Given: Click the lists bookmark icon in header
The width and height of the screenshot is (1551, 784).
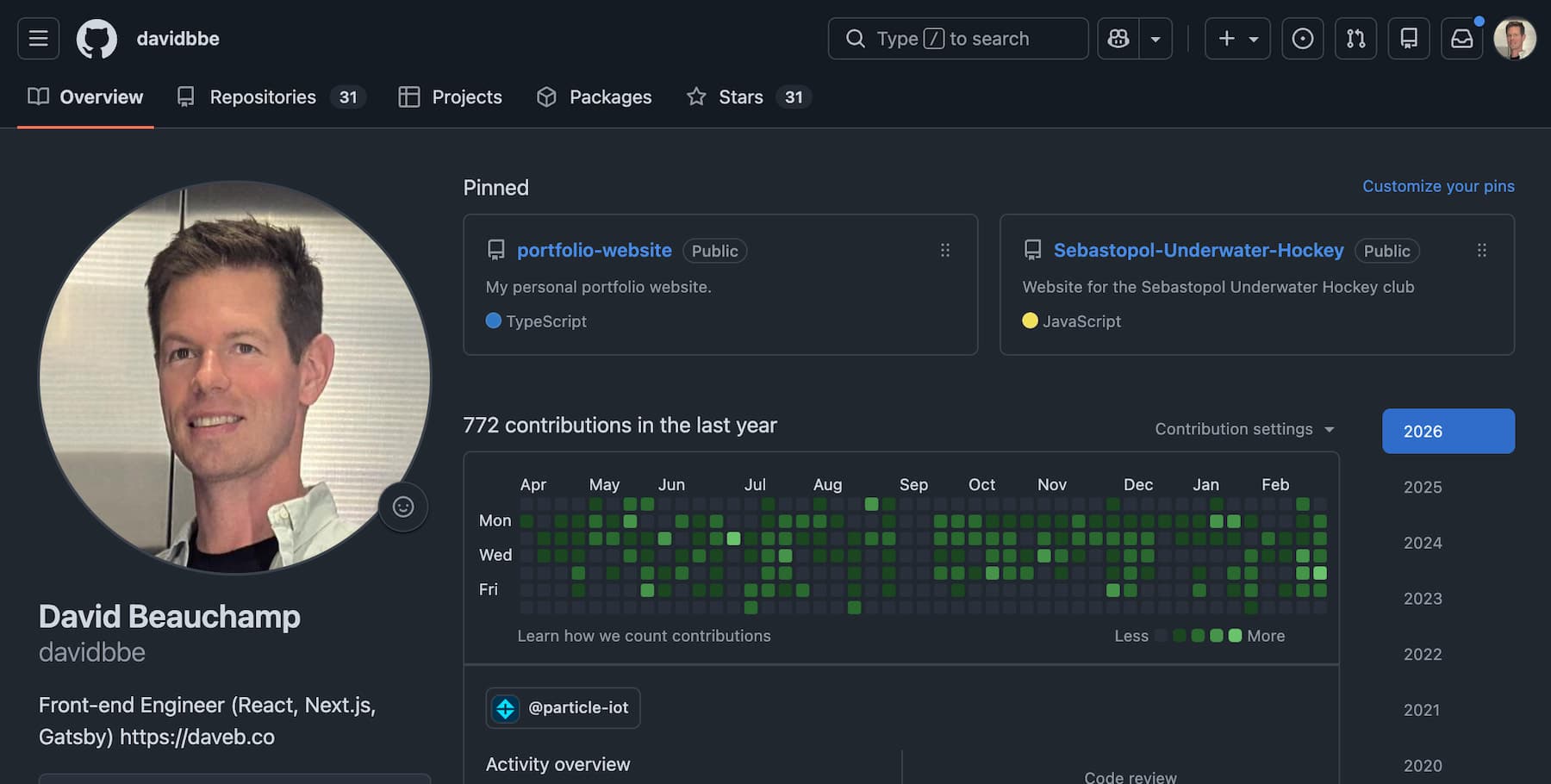Looking at the screenshot, I should click(1409, 38).
